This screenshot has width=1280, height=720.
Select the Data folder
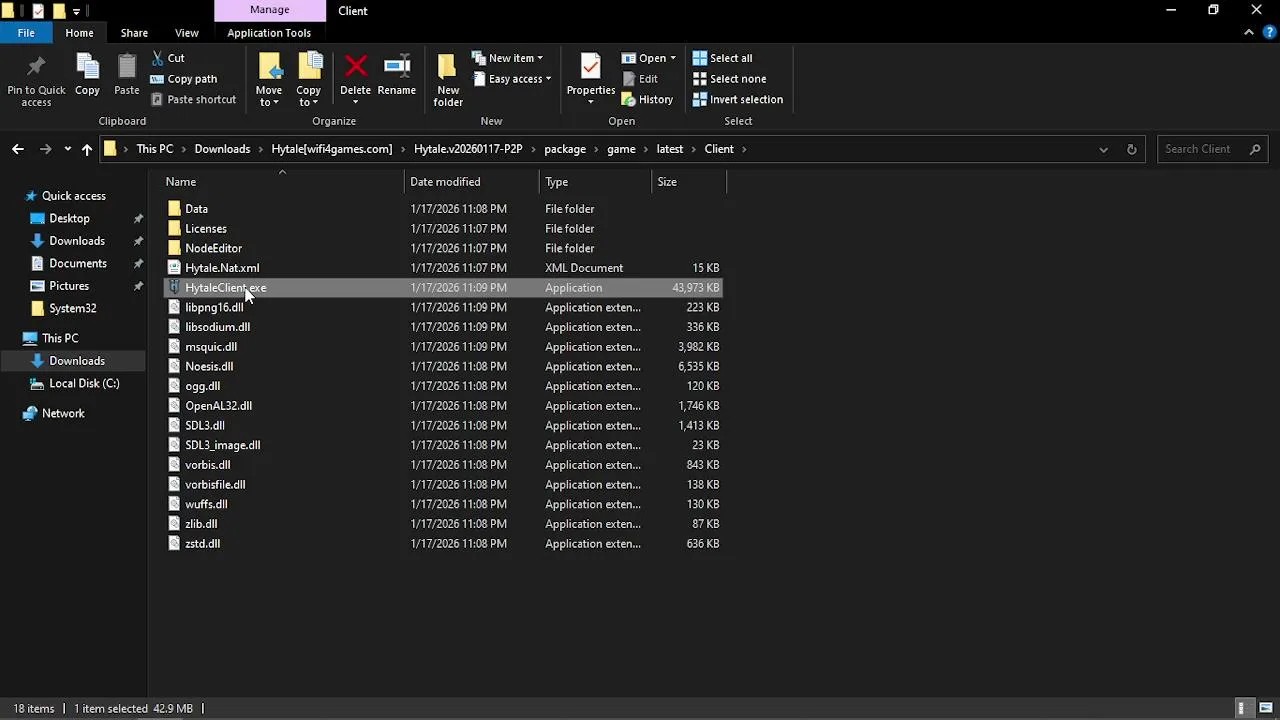pos(442,209)
